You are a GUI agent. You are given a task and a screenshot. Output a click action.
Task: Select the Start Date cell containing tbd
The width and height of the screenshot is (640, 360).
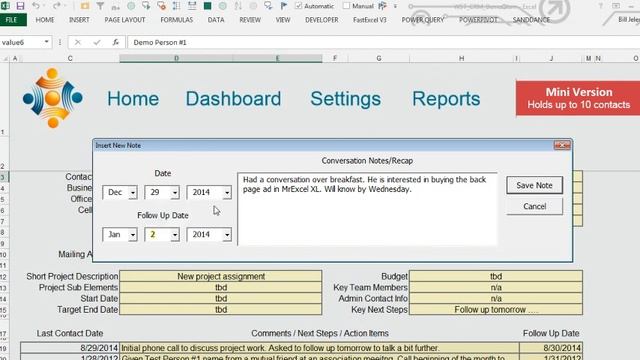click(x=221, y=298)
